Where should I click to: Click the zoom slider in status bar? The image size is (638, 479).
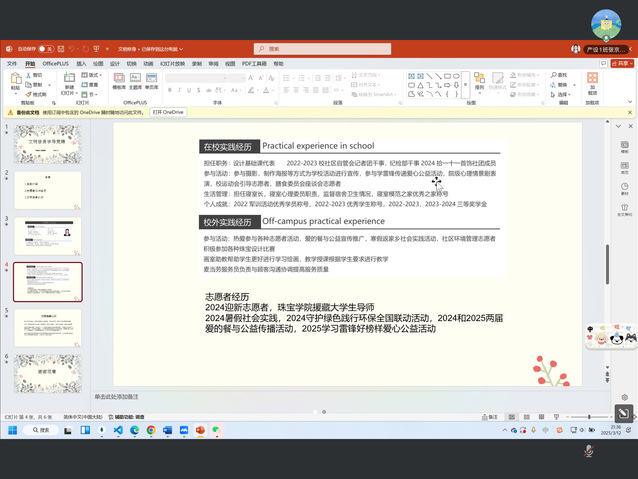pyautogui.click(x=590, y=417)
